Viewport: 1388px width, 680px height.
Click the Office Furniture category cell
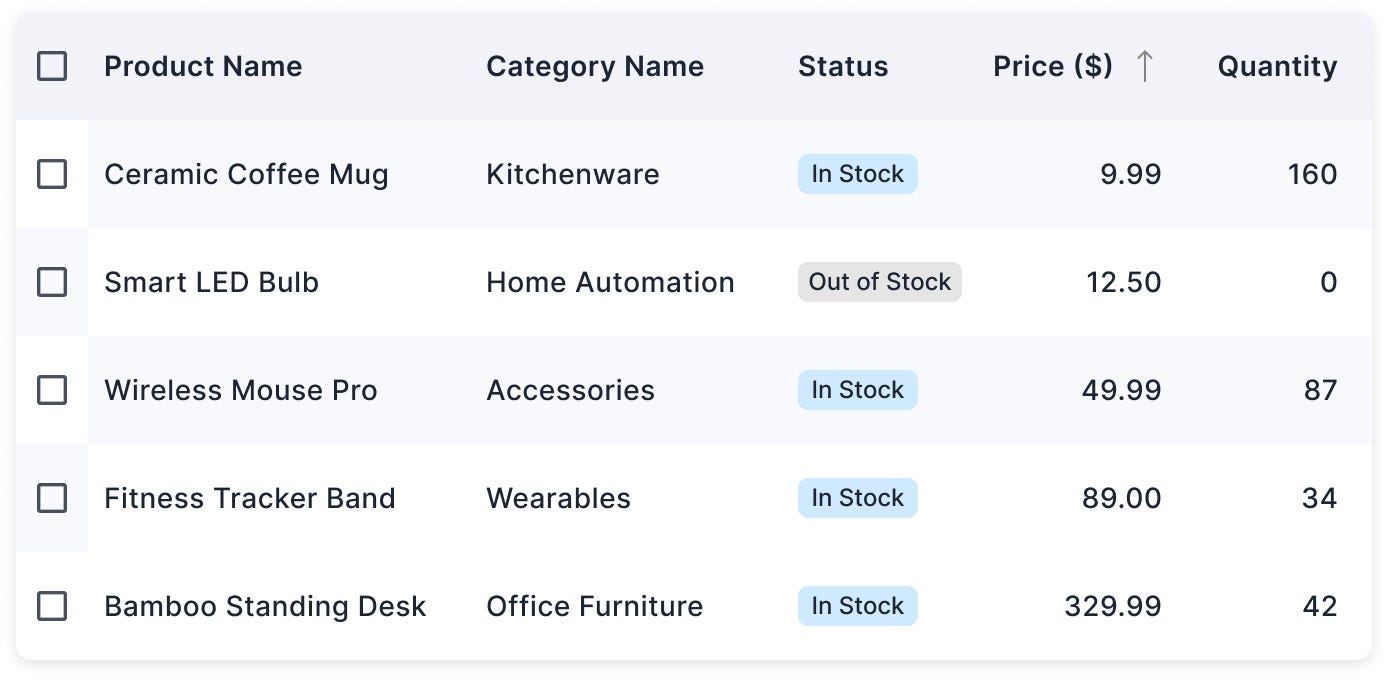[x=595, y=606]
